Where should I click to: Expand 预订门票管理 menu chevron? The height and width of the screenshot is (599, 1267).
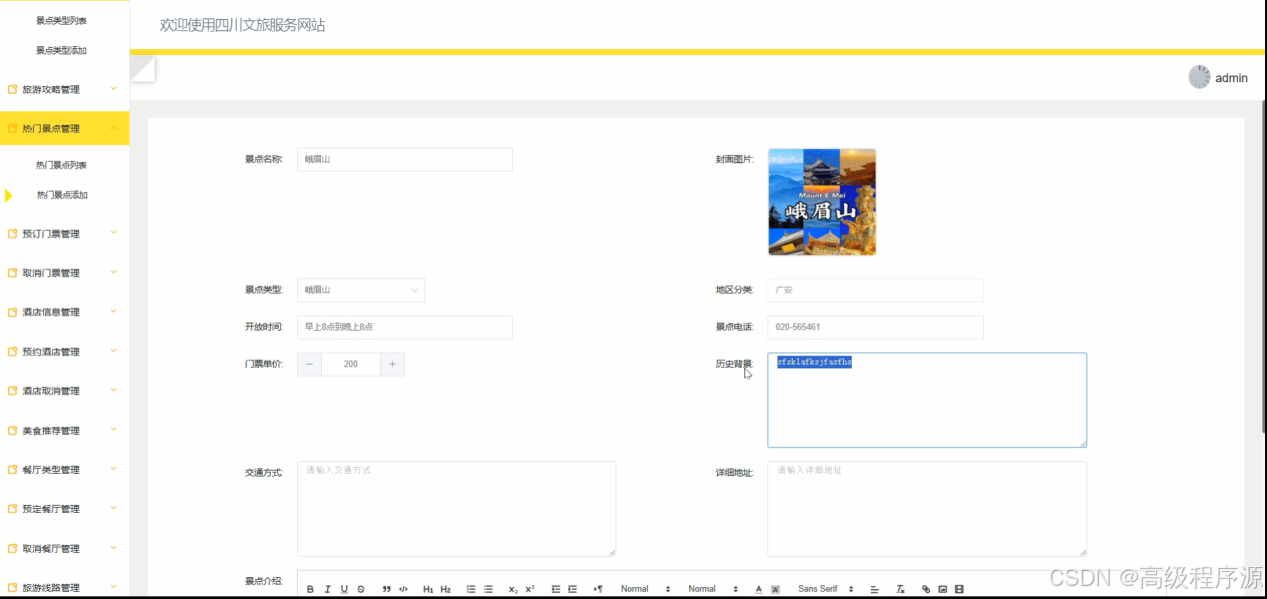(114, 233)
